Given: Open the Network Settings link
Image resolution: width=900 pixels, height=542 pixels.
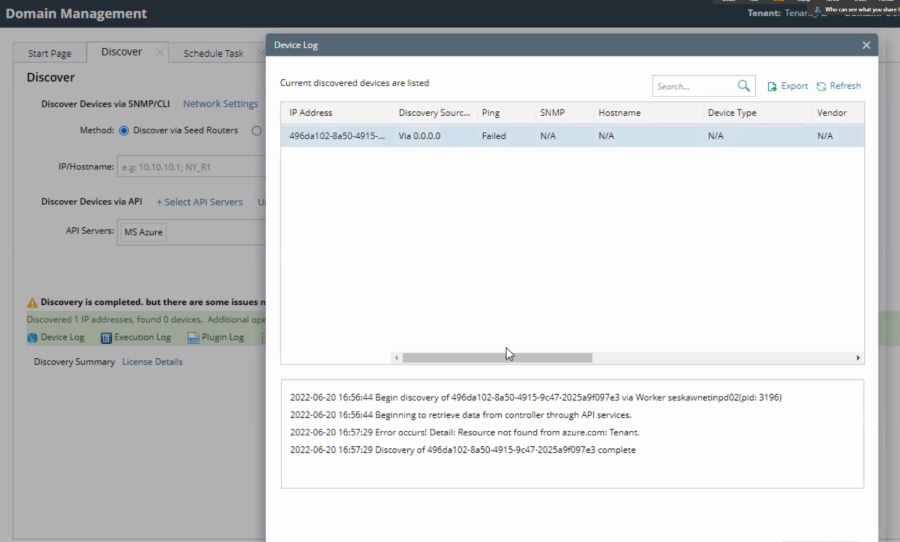Looking at the screenshot, I should (220, 104).
